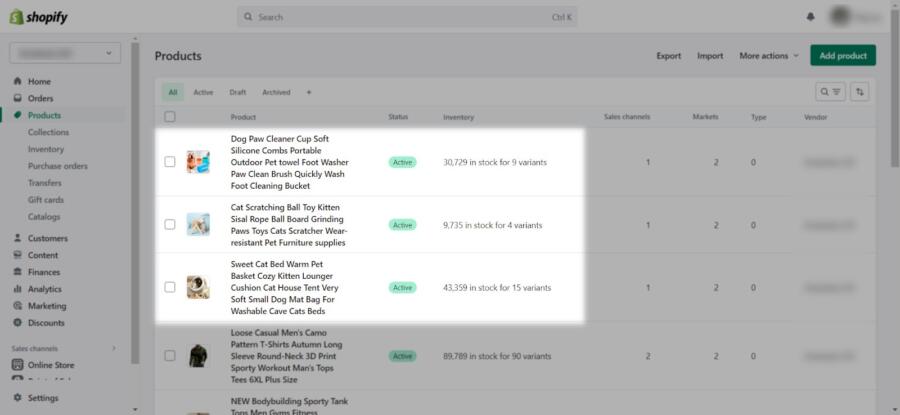Open Inventory in the sidebar

tap(46, 149)
